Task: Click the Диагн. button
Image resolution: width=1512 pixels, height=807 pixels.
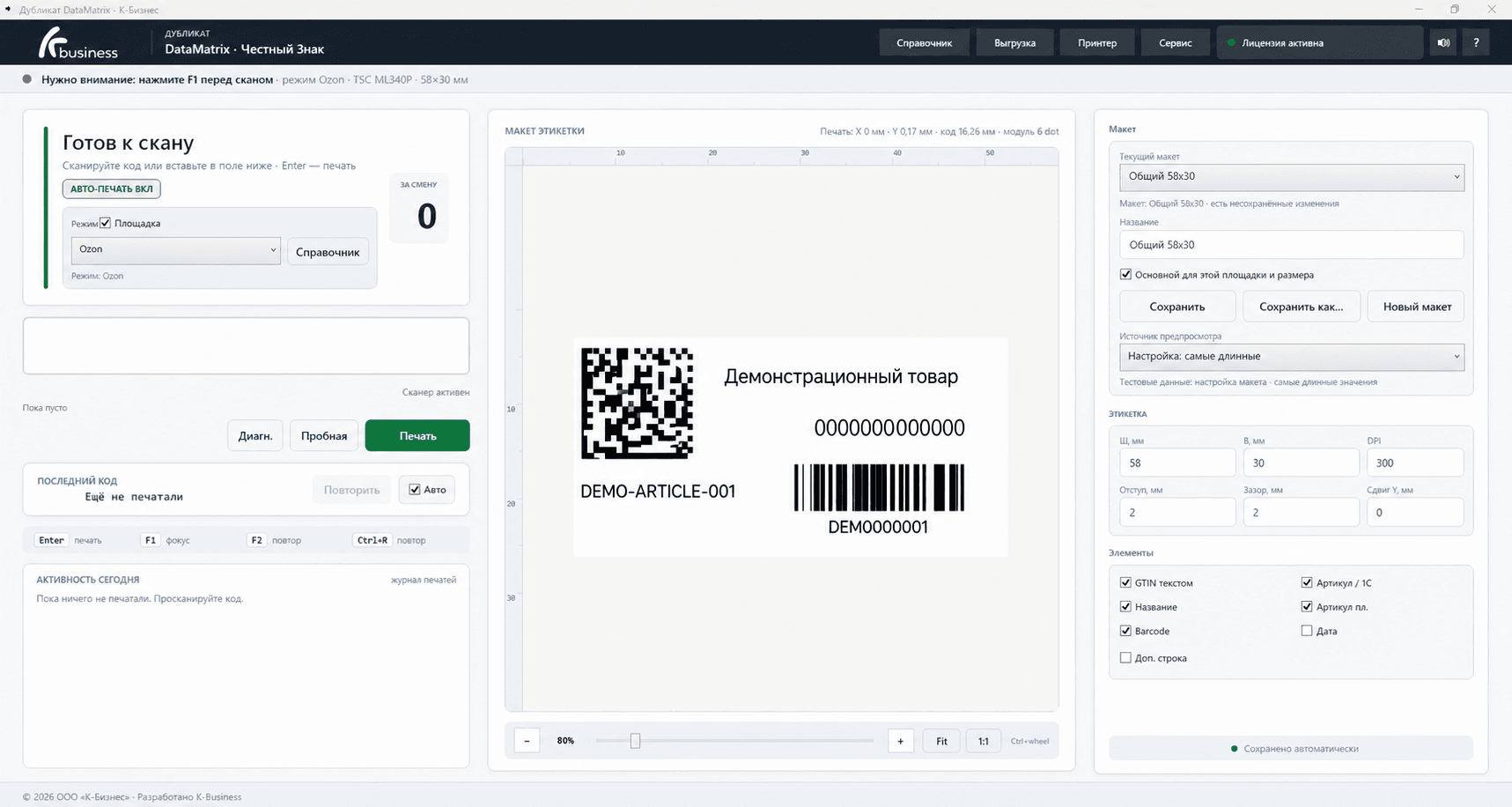Action: click(x=255, y=435)
